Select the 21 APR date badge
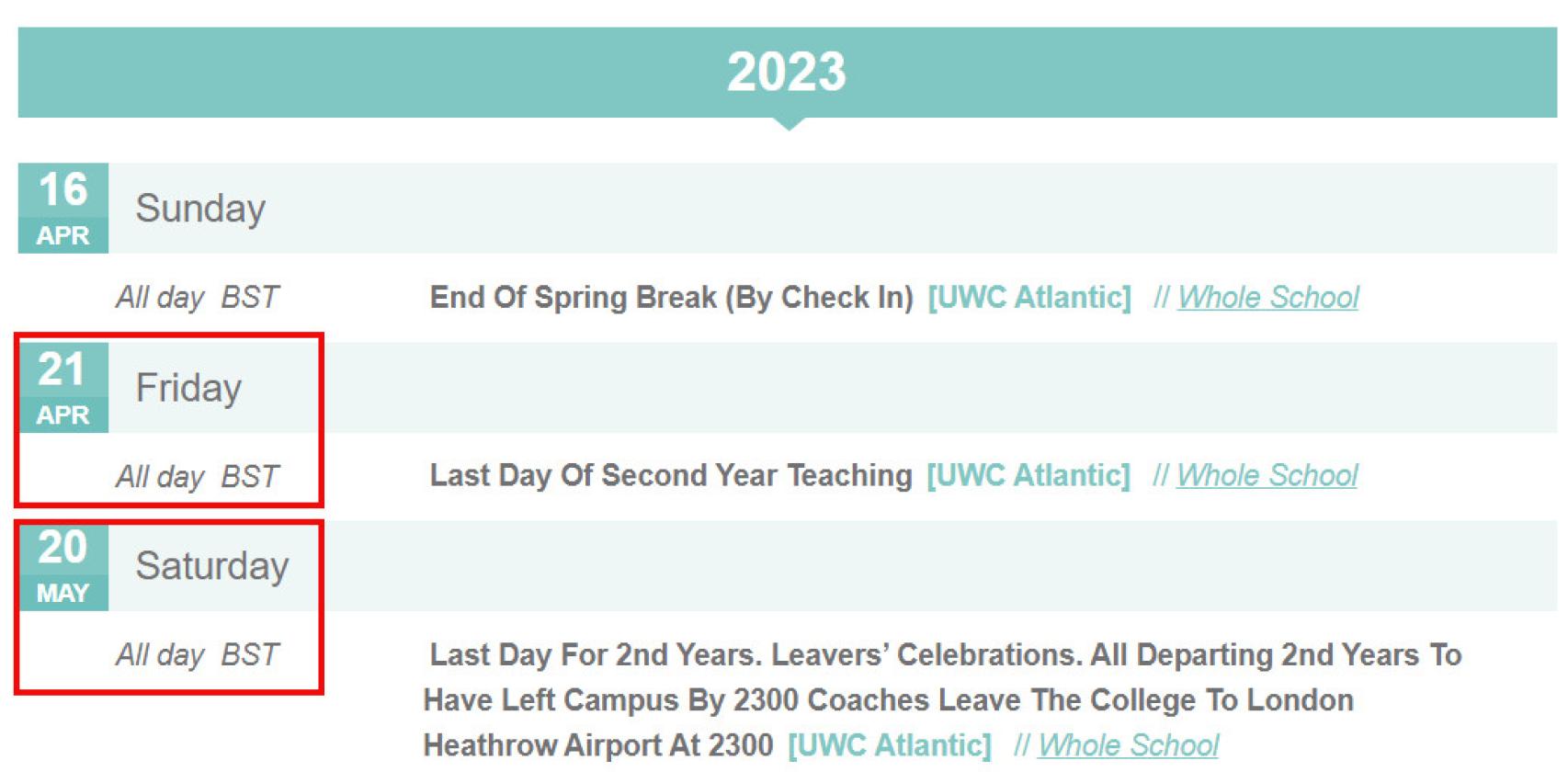This screenshot has height=783, width=1568. coord(63,387)
